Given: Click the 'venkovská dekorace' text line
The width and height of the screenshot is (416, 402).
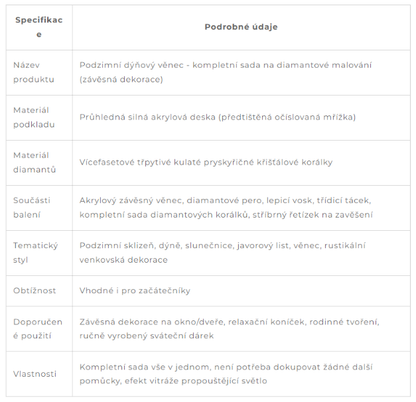Looking at the screenshot, I should 123,260.
